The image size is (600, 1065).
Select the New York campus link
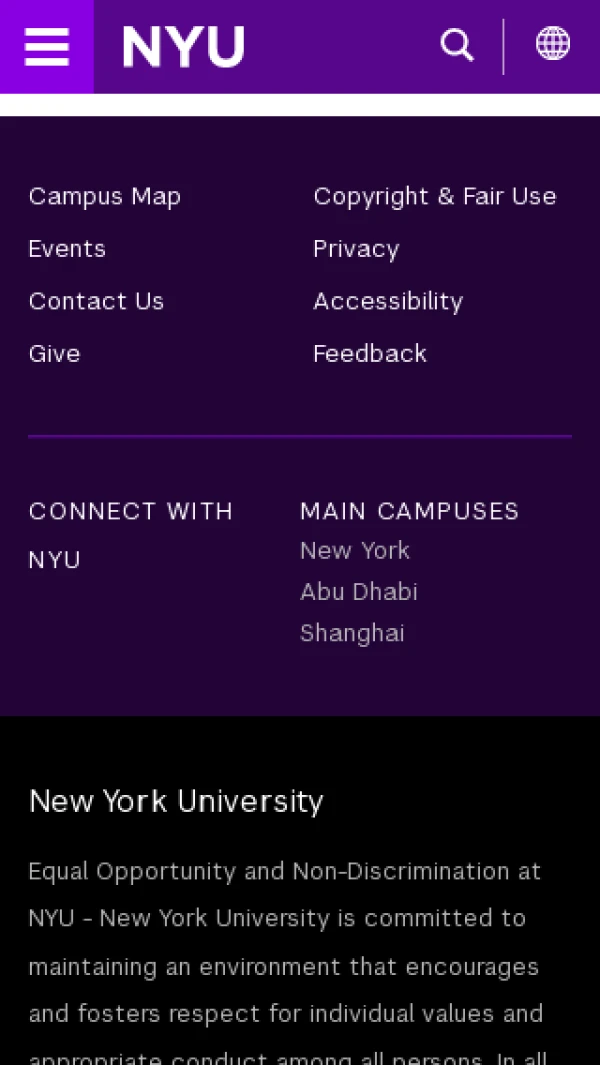point(355,550)
